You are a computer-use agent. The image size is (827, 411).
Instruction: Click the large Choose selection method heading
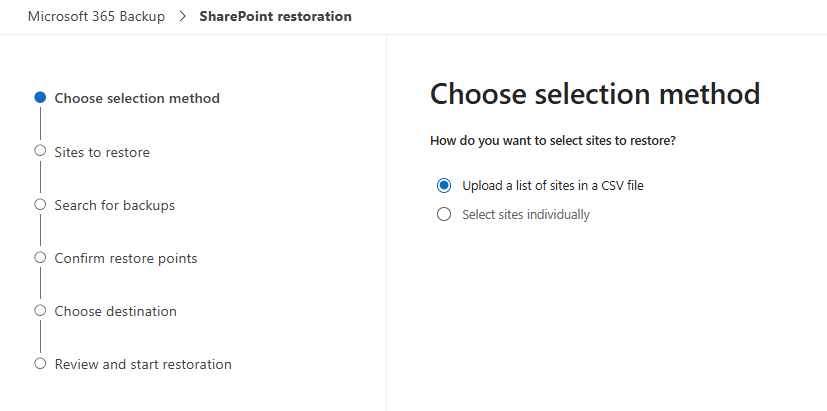(594, 94)
